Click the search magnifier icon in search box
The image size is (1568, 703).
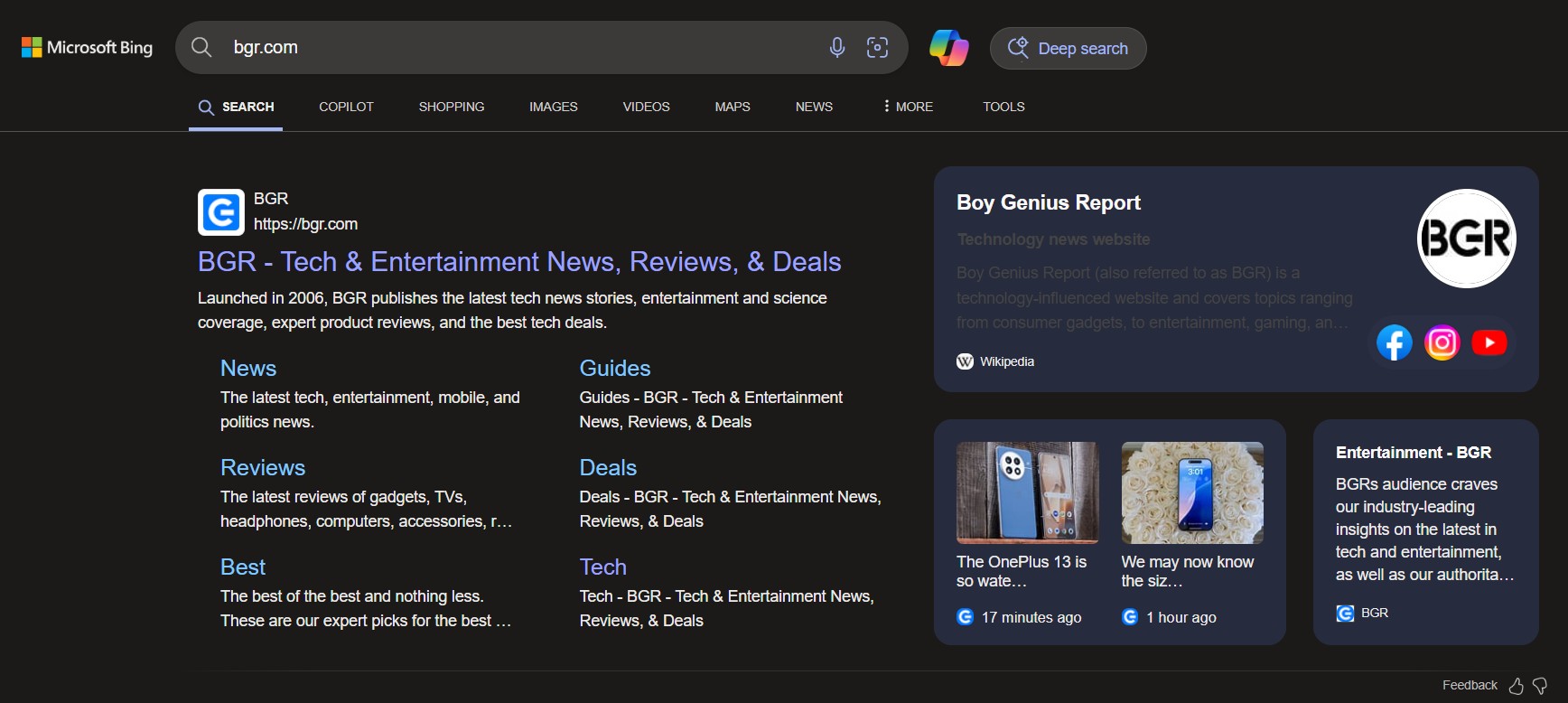201,47
